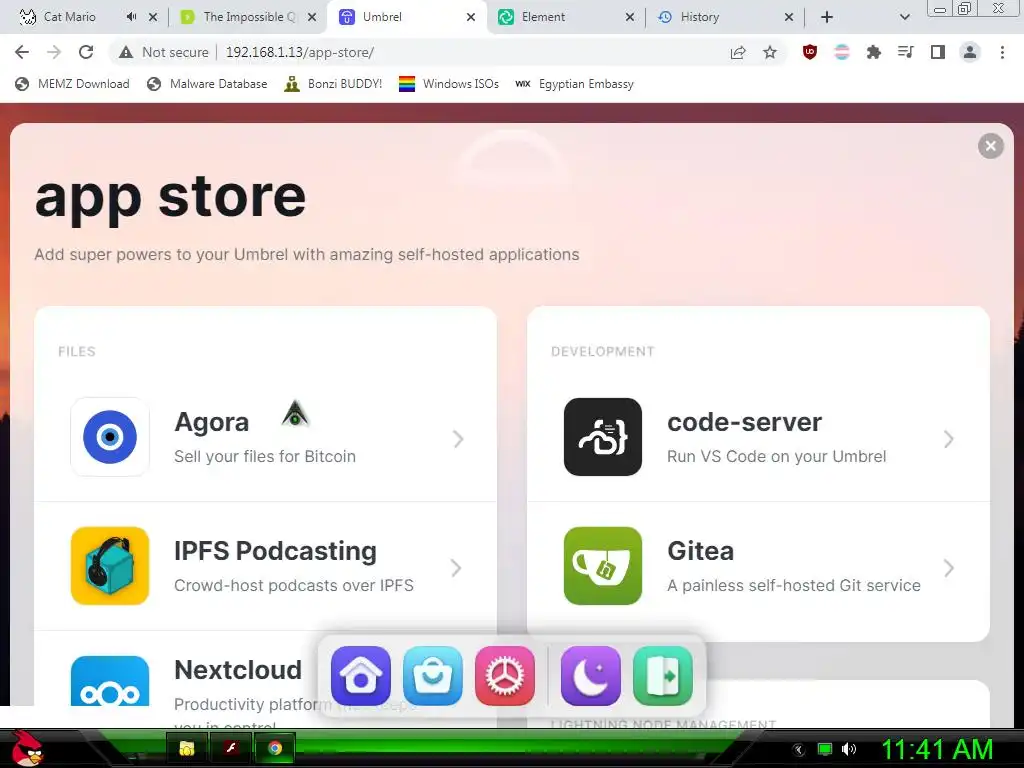This screenshot has height=768, width=1024.
Task: Open the IPFS Podcasting app icon
Action: pyautogui.click(x=110, y=566)
